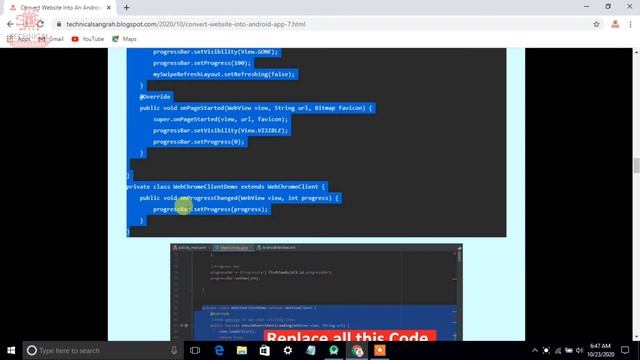
Task: Click the '@Override' code line
Action: click(x=155, y=97)
